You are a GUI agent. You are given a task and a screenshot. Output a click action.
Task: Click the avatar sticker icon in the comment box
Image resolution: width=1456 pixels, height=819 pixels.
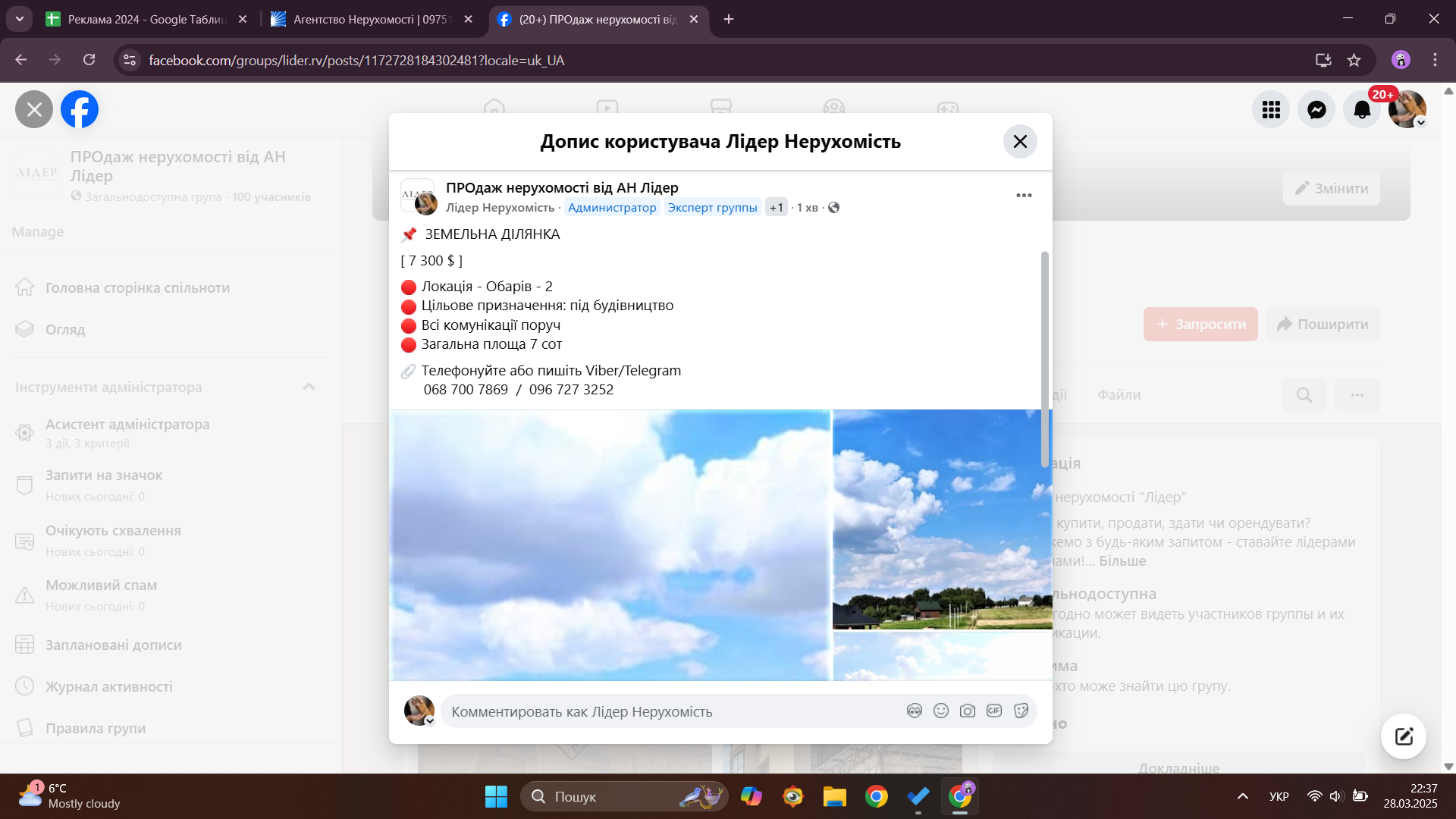point(915,711)
